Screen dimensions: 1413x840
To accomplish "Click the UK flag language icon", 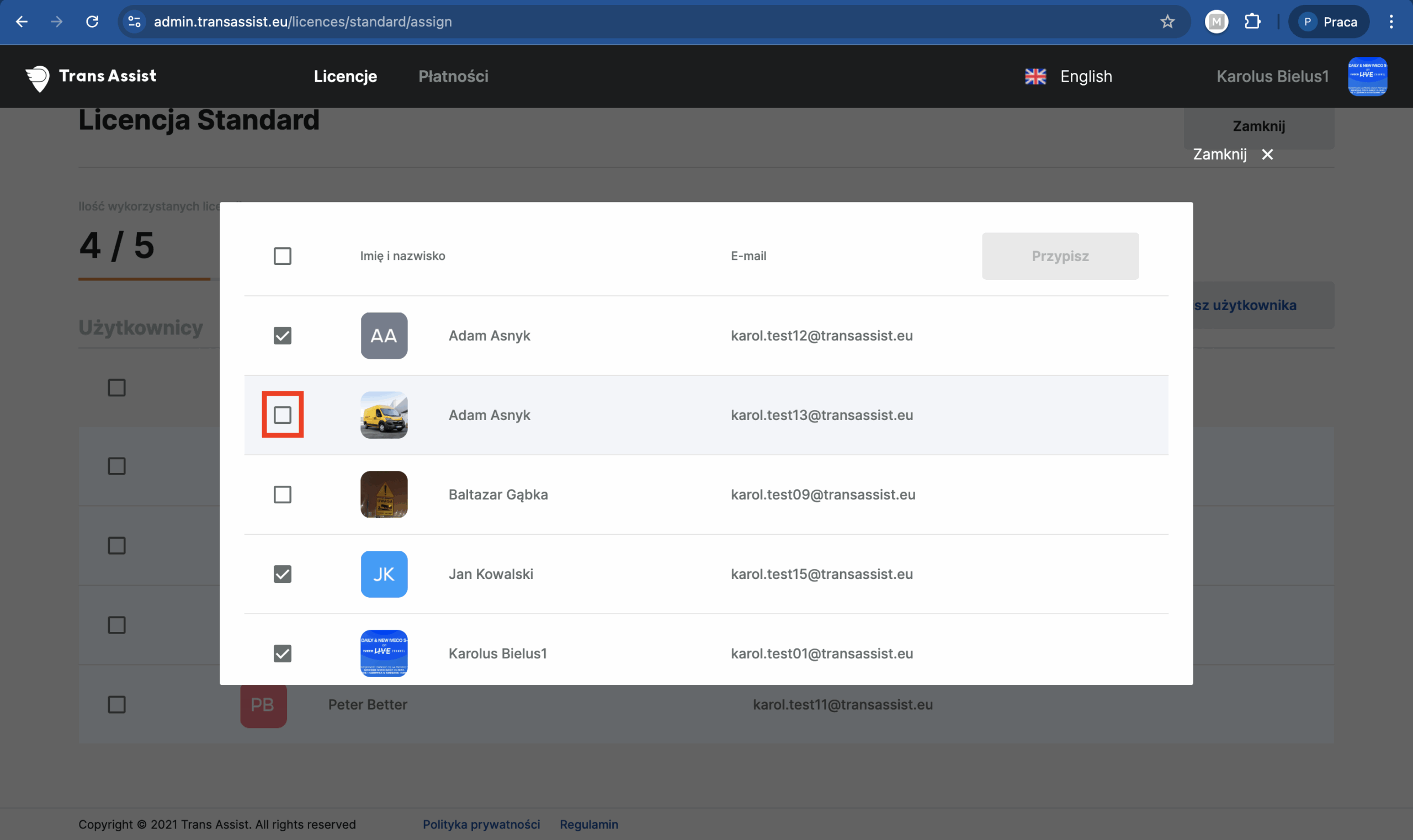I will [x=1035, y=76].
